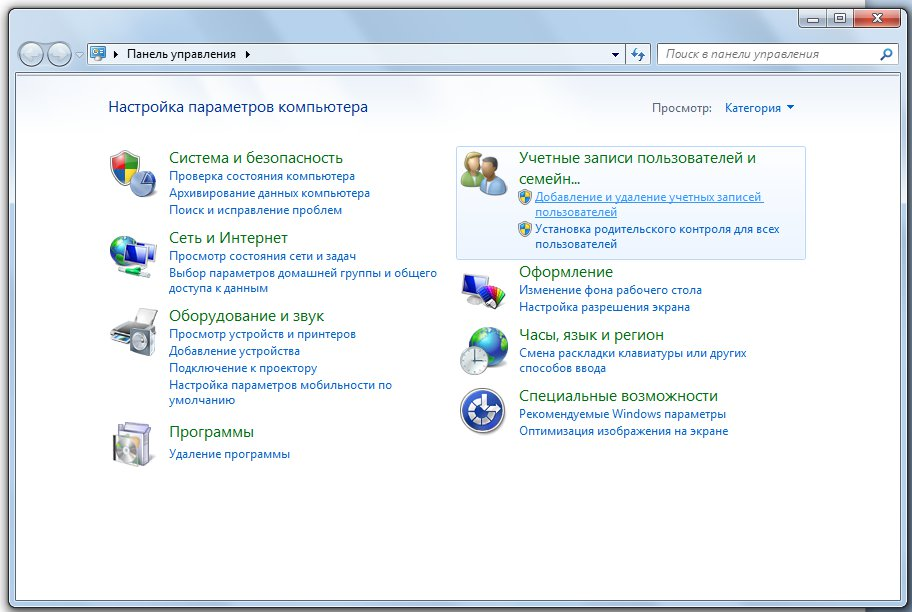Open the Категория view-by dropdown
The image size is (912, 612).
(x=759, y=108)
